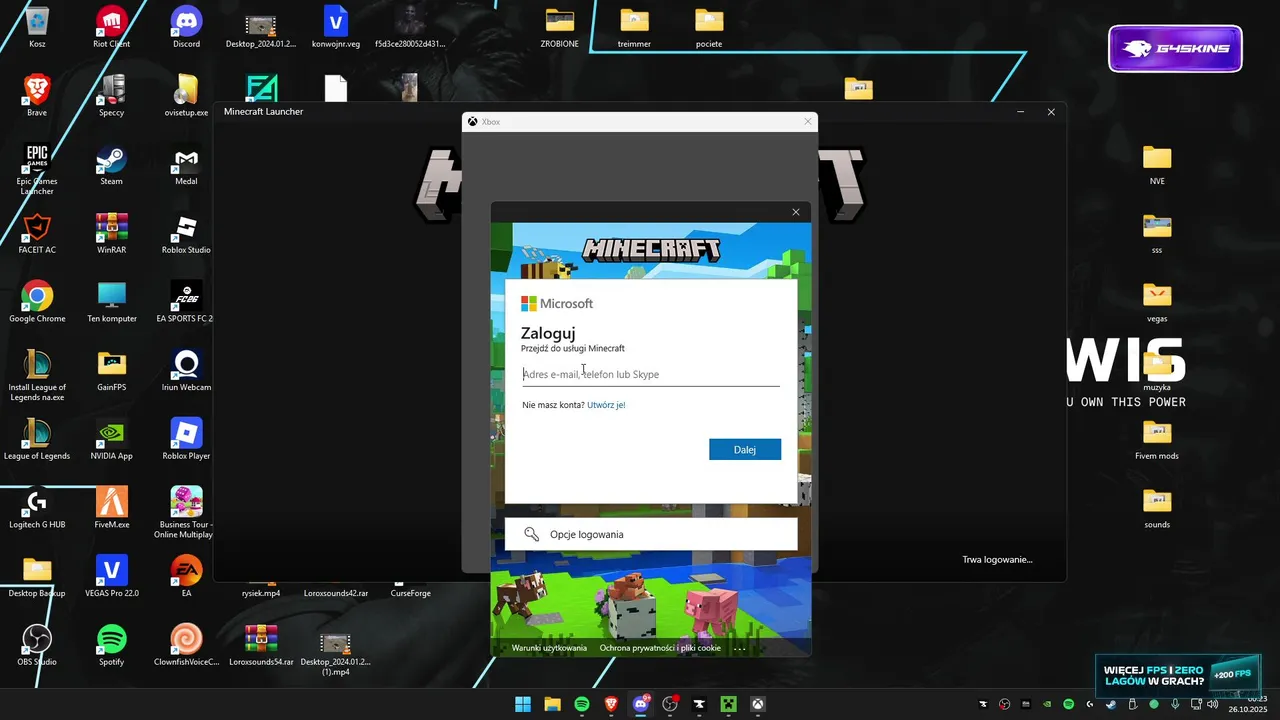Select Brave browser desktop shortcut
This screenshot has height=720, width=1280.
click(37, 96)
